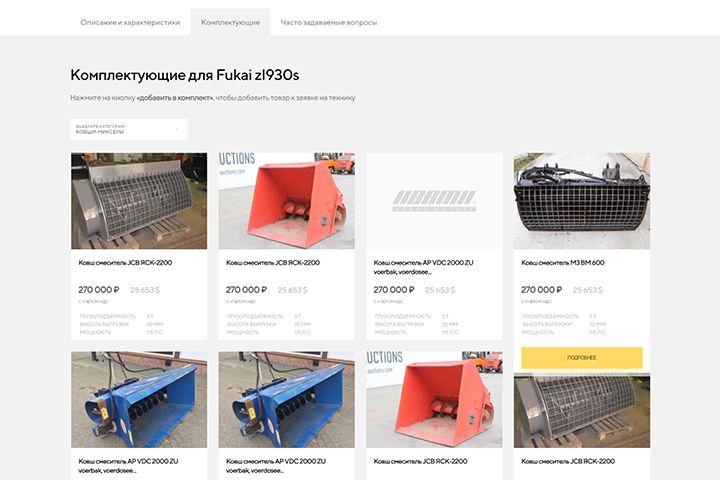The height and width of the screenshot is (480, 720).
Task: Expand the category dropdown showing Ковши-миксеры
Action: [129, 129]
